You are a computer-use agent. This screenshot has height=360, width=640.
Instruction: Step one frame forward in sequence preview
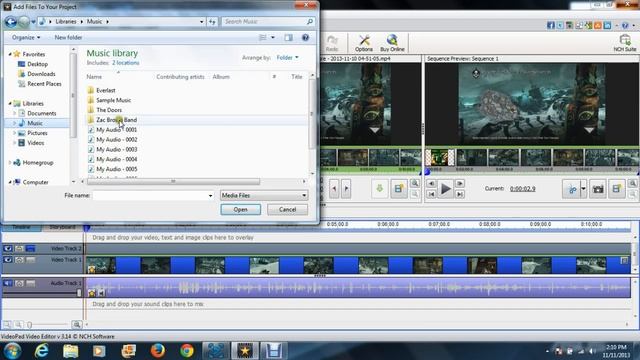tap(460, 184)
